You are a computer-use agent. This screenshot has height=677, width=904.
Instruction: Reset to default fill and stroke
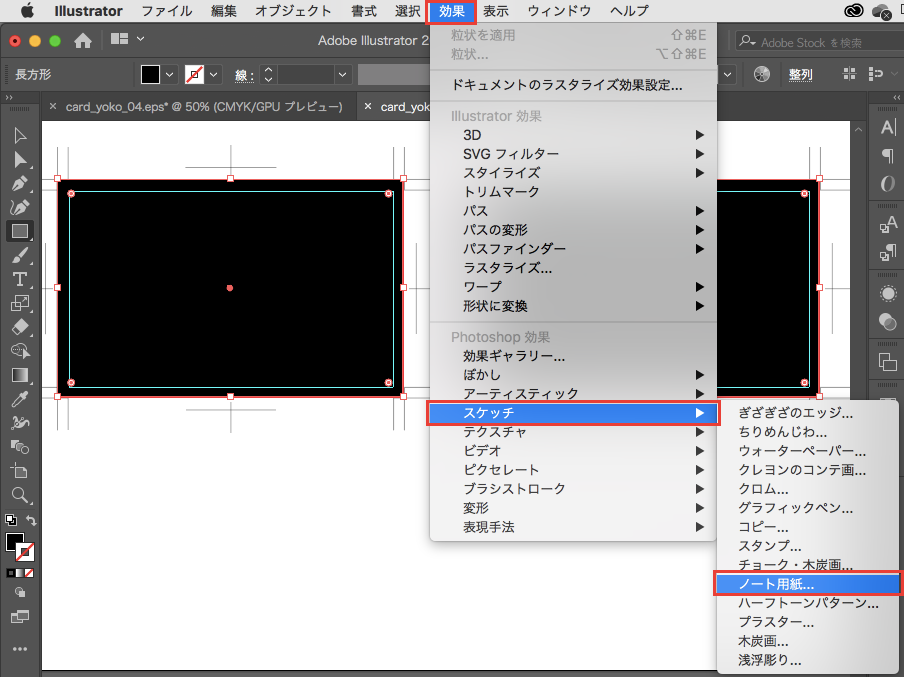point(10,521)
